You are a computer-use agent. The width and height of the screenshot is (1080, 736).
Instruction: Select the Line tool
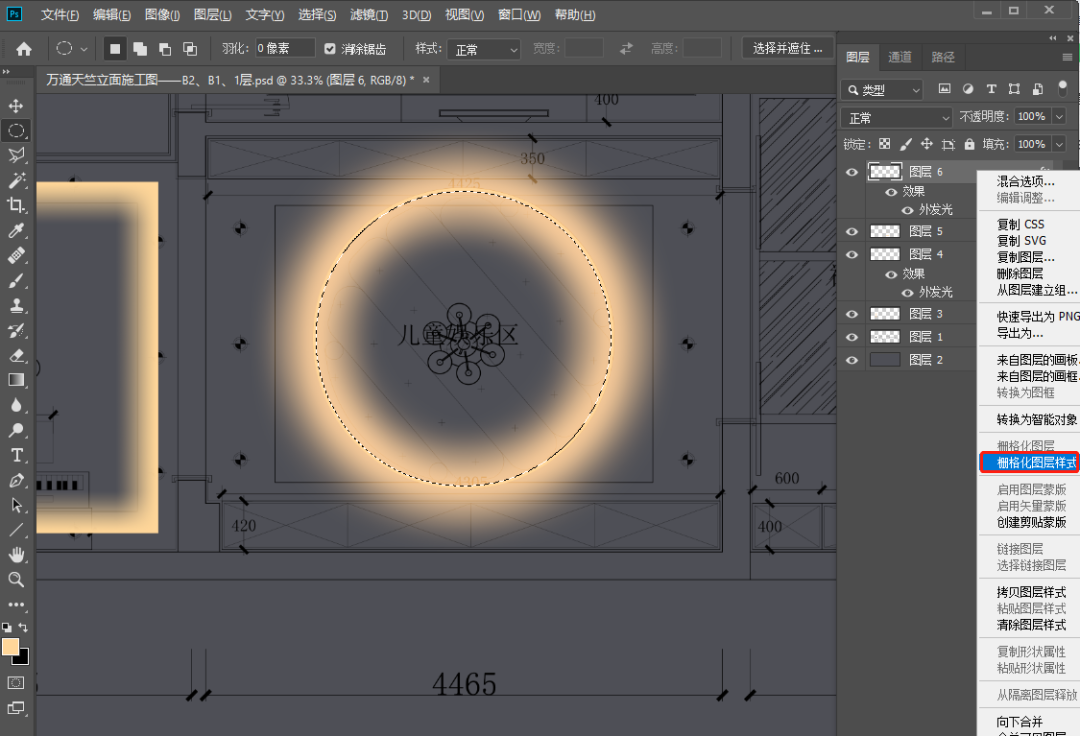point(16,530)
